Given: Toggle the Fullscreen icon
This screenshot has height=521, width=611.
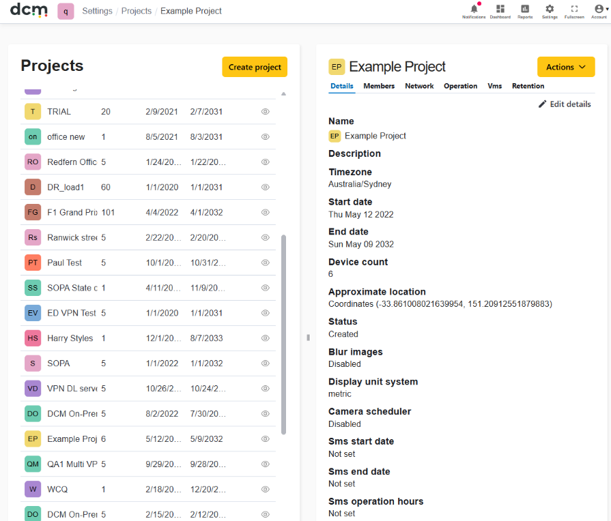Looking at the screenshot, I should [x=574, y=11].
